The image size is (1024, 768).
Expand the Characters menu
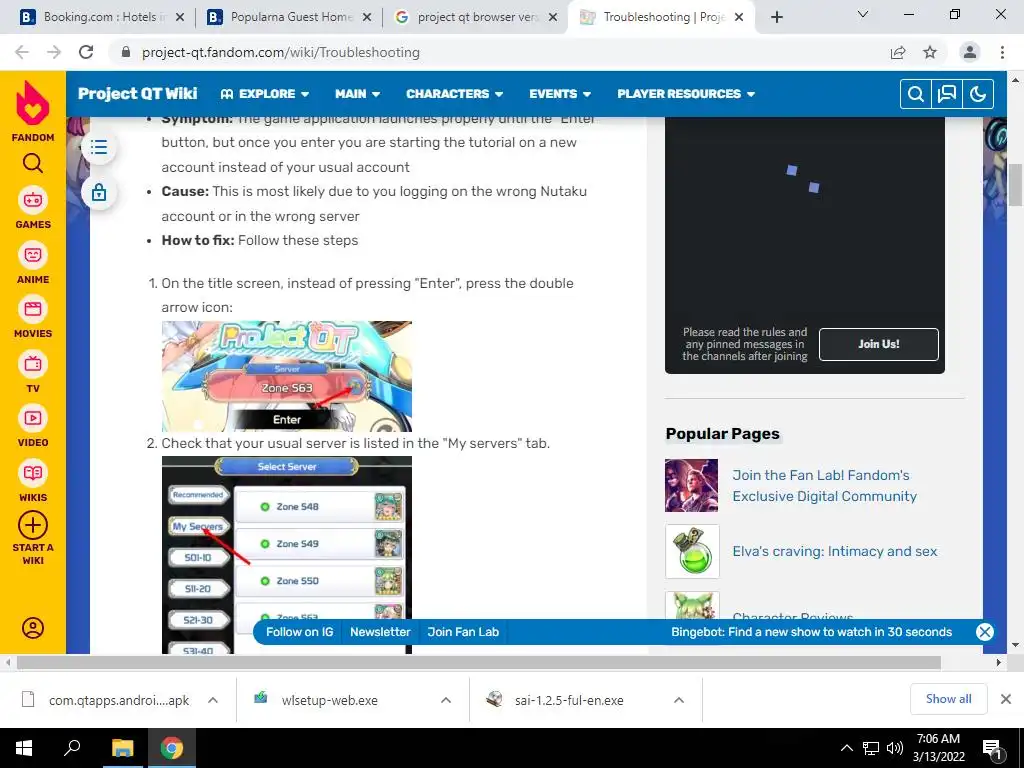(455, 94)
